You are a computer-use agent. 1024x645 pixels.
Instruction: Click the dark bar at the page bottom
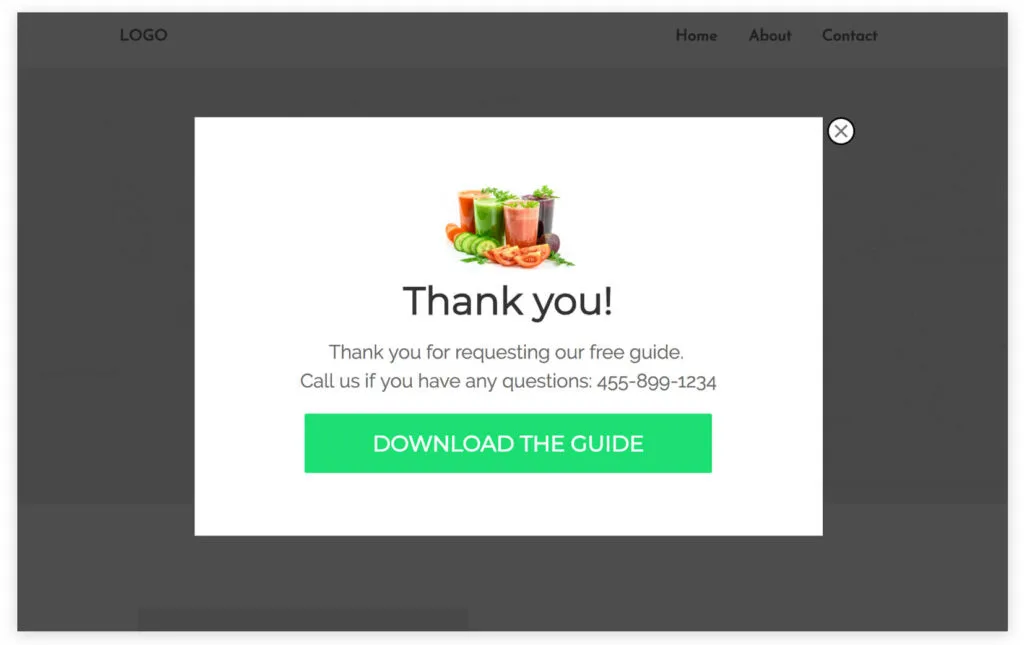point(303,620)
